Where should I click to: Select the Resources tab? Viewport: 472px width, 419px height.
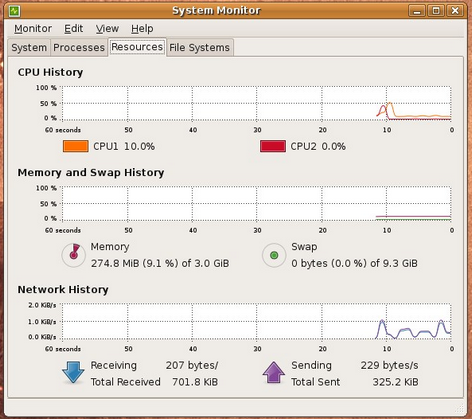point(137,47)
